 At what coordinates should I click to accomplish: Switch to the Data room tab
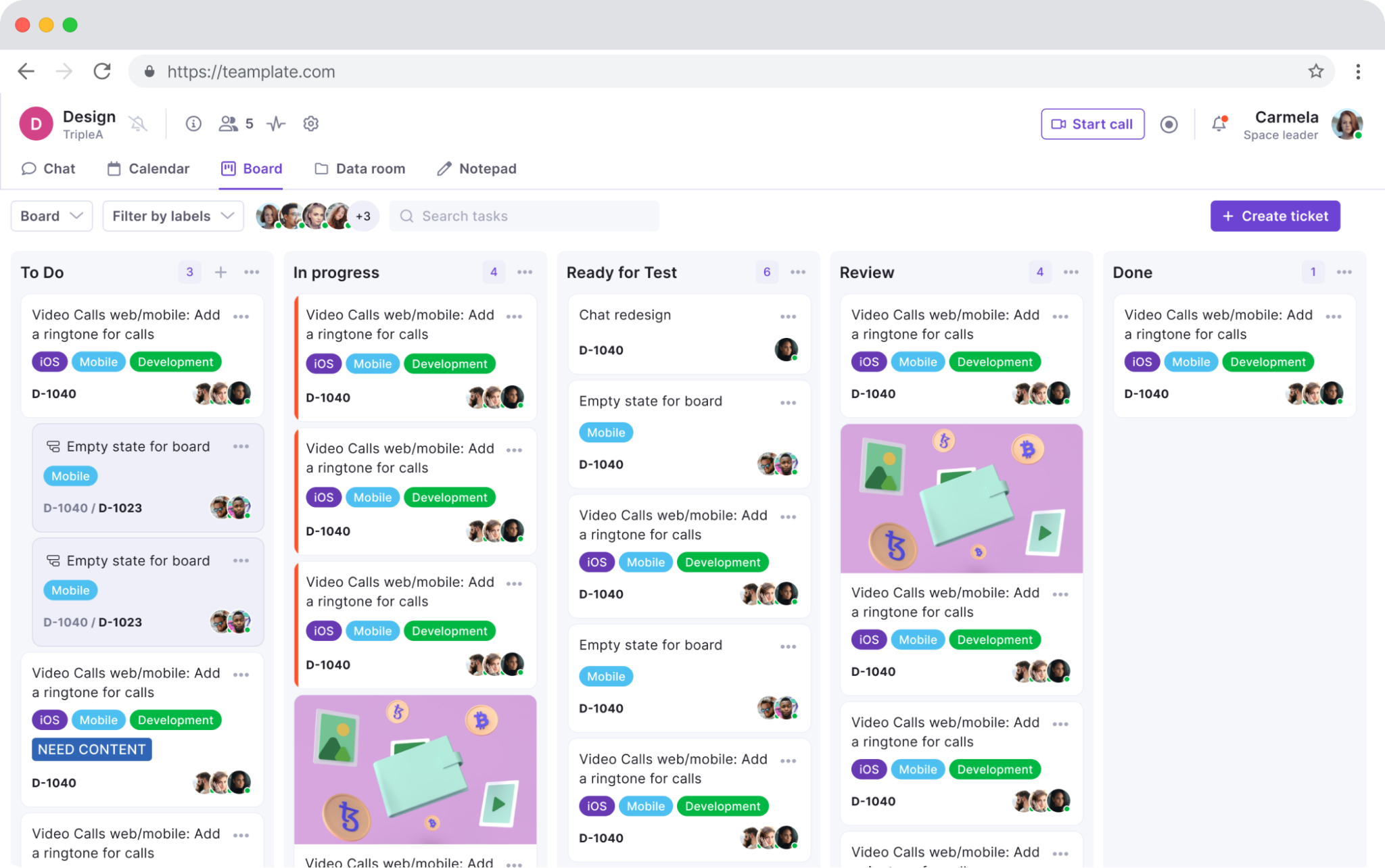[359, 168]
